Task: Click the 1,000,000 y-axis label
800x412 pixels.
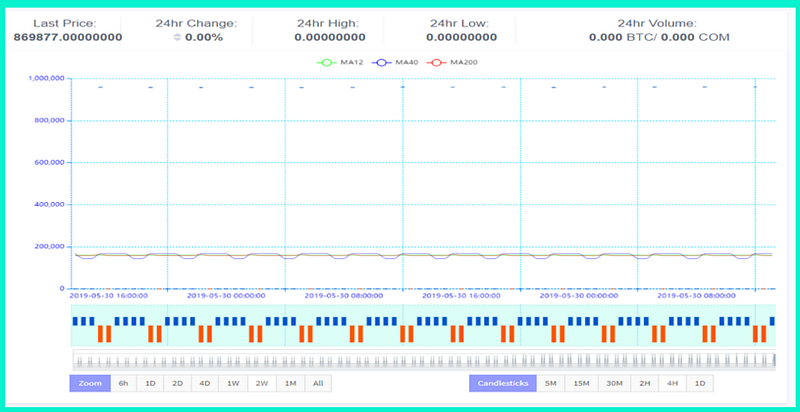Action: (46, 79)
